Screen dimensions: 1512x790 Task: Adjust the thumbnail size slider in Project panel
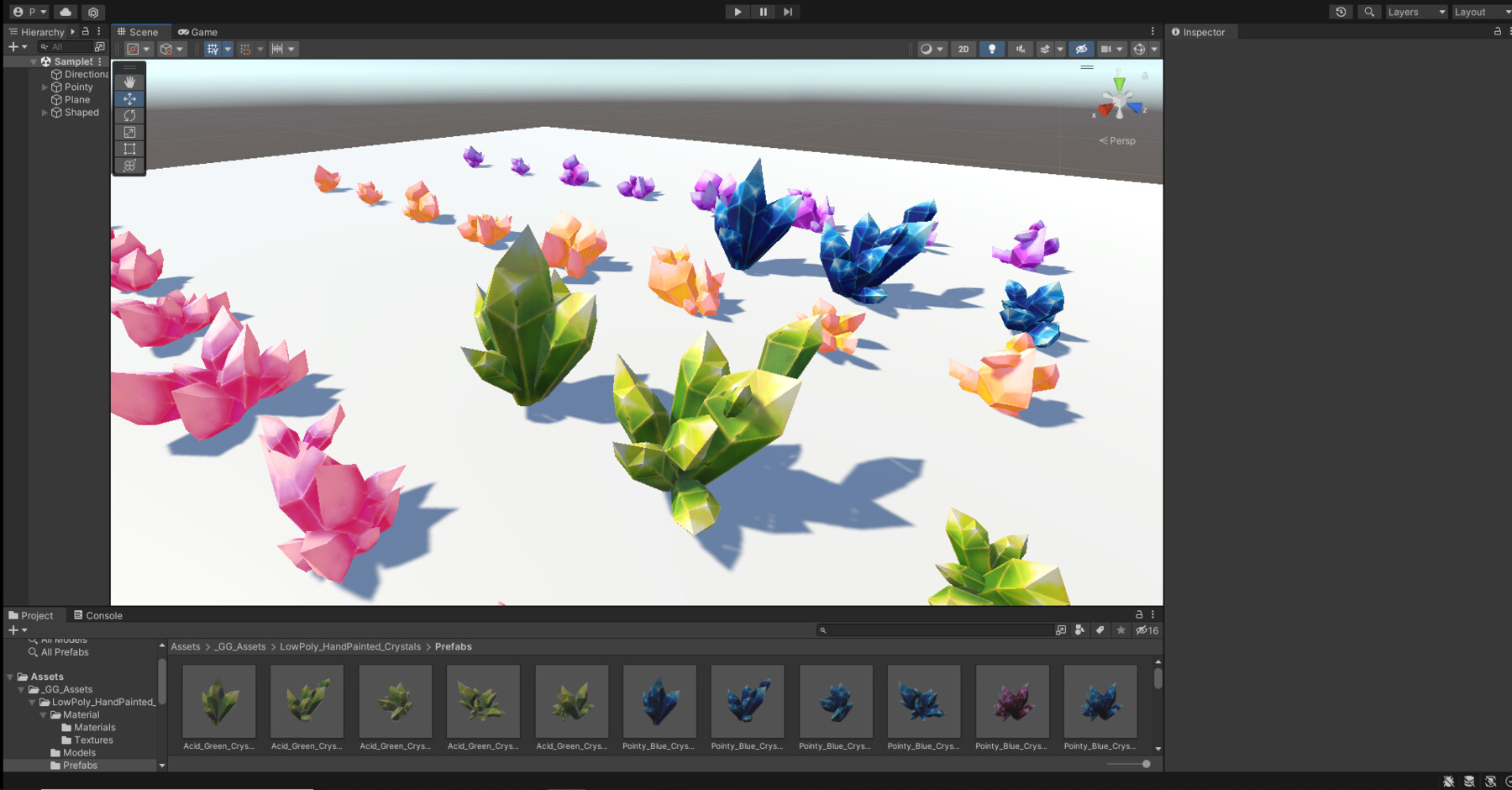click(x=1145, y=765)
